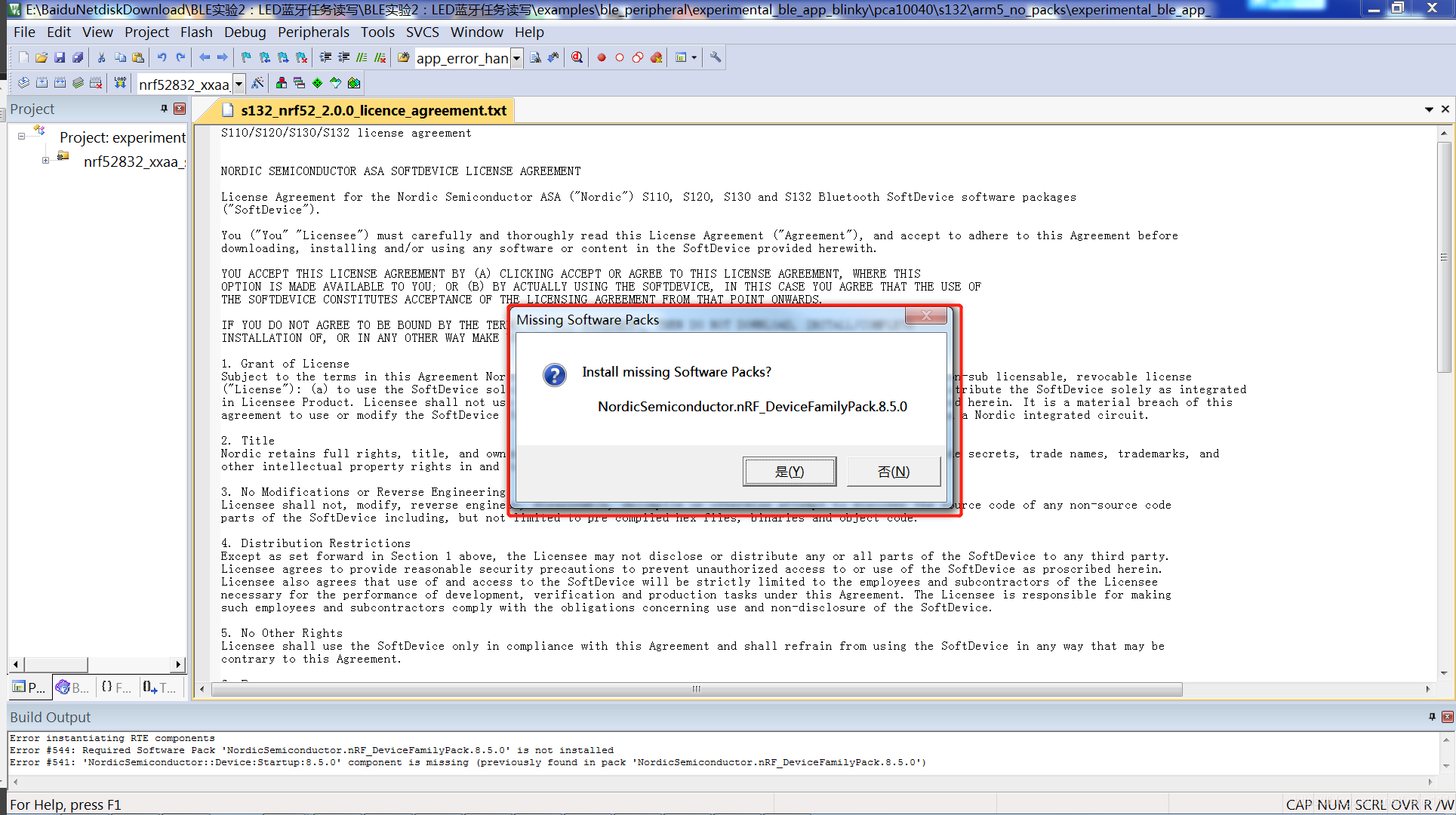The height and width of the screenshot is (815, 1456).
Task: Insert a breakpoint with the red dot icon
Action: [x=602, y=57]
